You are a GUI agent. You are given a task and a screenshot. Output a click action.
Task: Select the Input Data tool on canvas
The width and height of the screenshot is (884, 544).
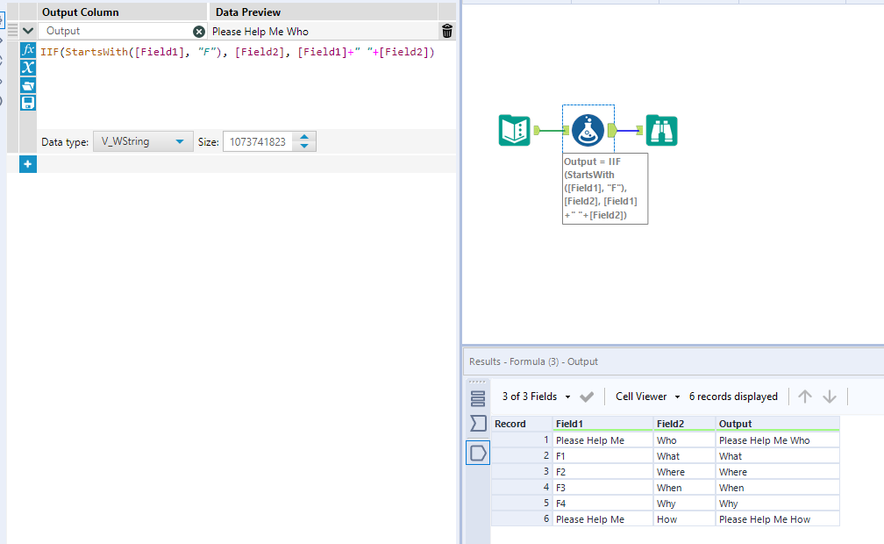[x=514, y=130]
